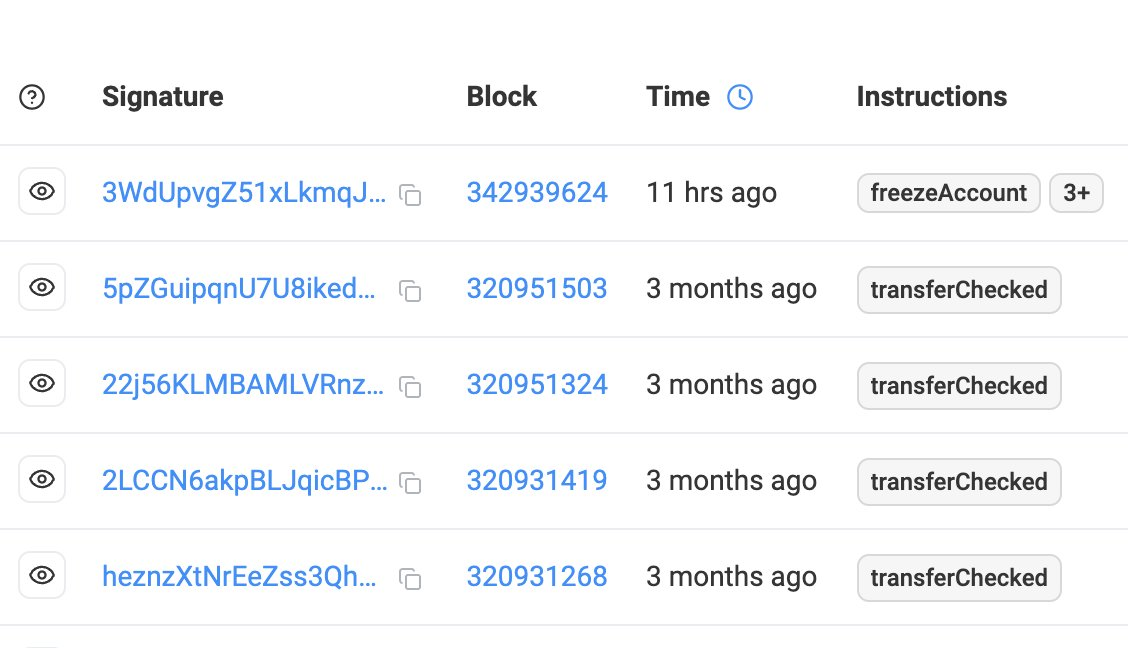Click eye icon for block 320931268 row

[x=42, y=576]
